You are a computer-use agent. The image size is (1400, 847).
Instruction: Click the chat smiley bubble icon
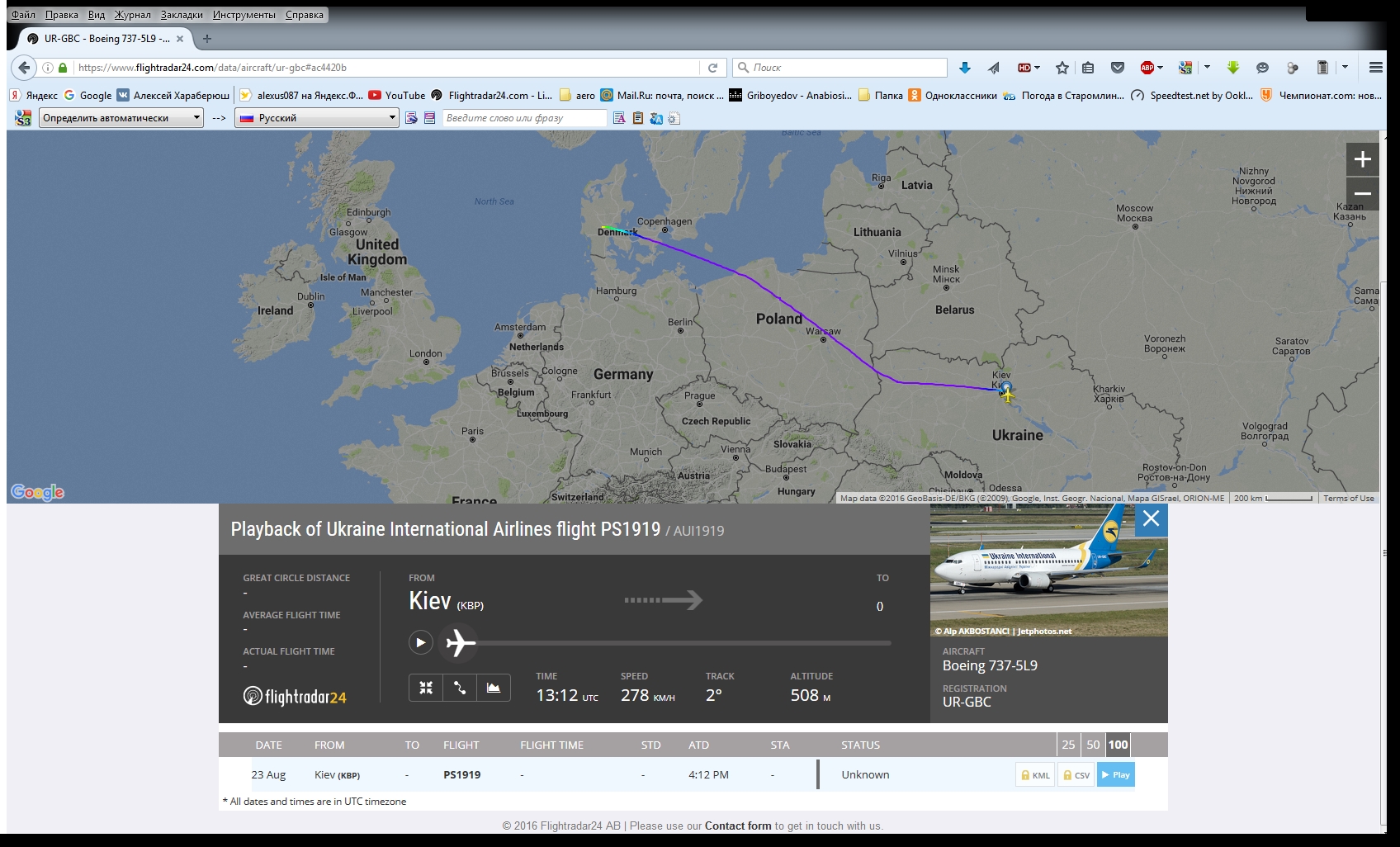coord(1262,68)
